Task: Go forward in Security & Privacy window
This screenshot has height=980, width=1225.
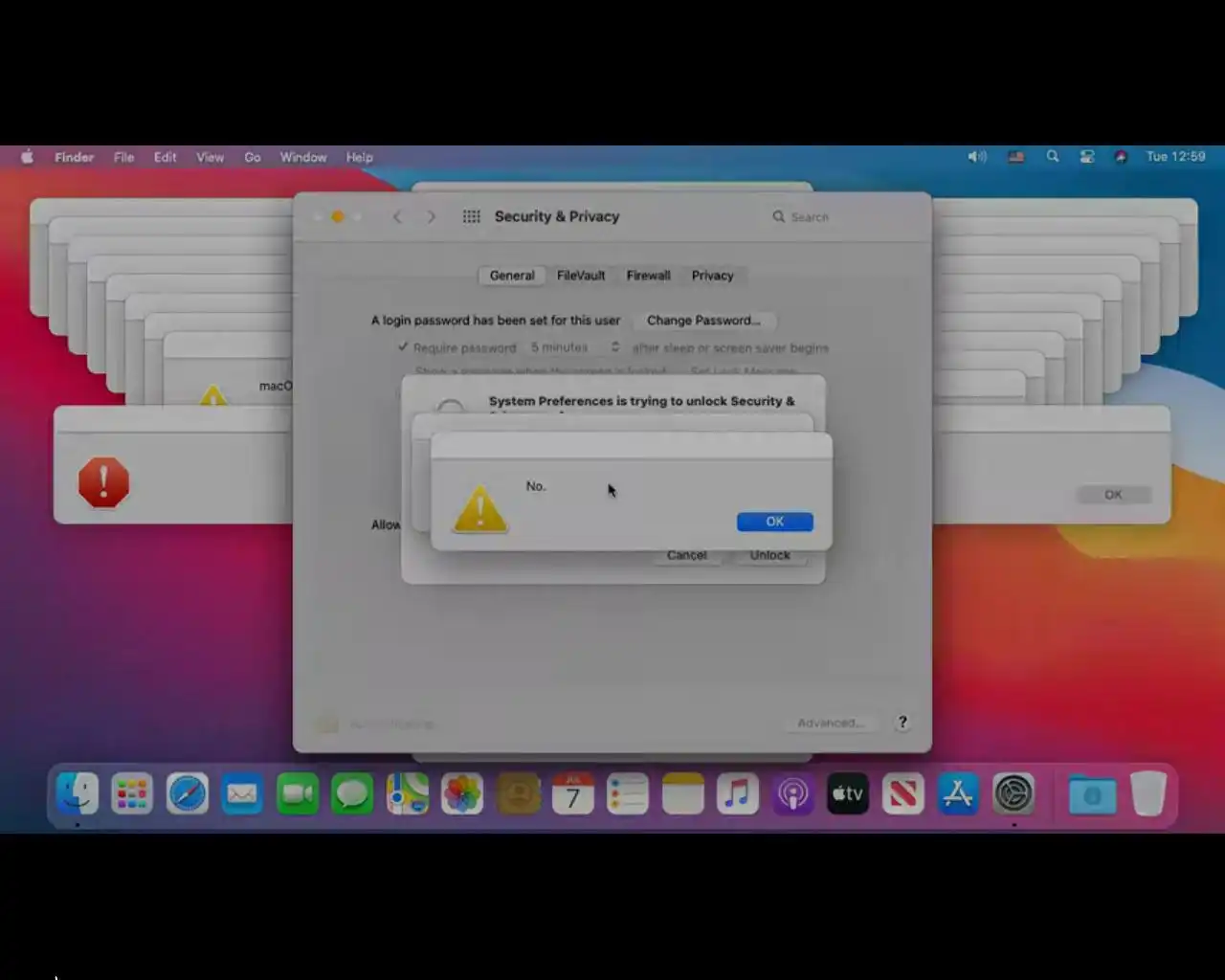Action: coord(431,216)
